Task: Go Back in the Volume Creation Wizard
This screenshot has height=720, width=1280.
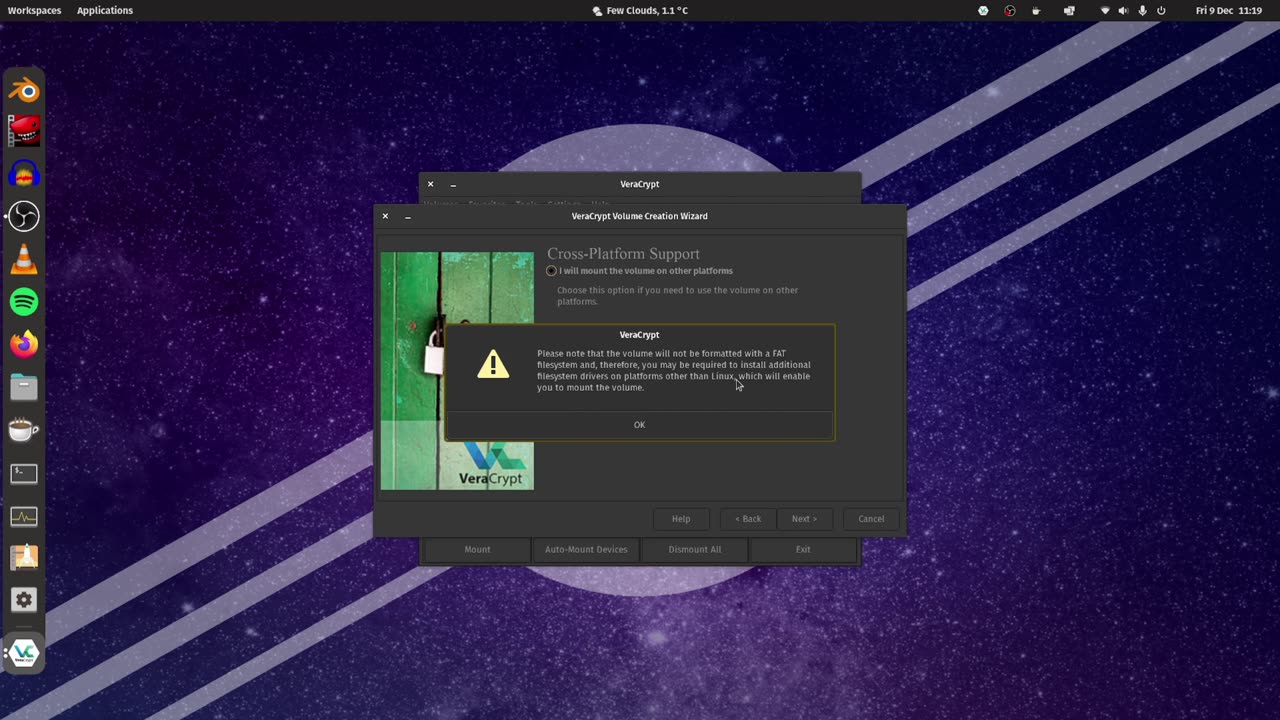Action: tap(748, 519)
